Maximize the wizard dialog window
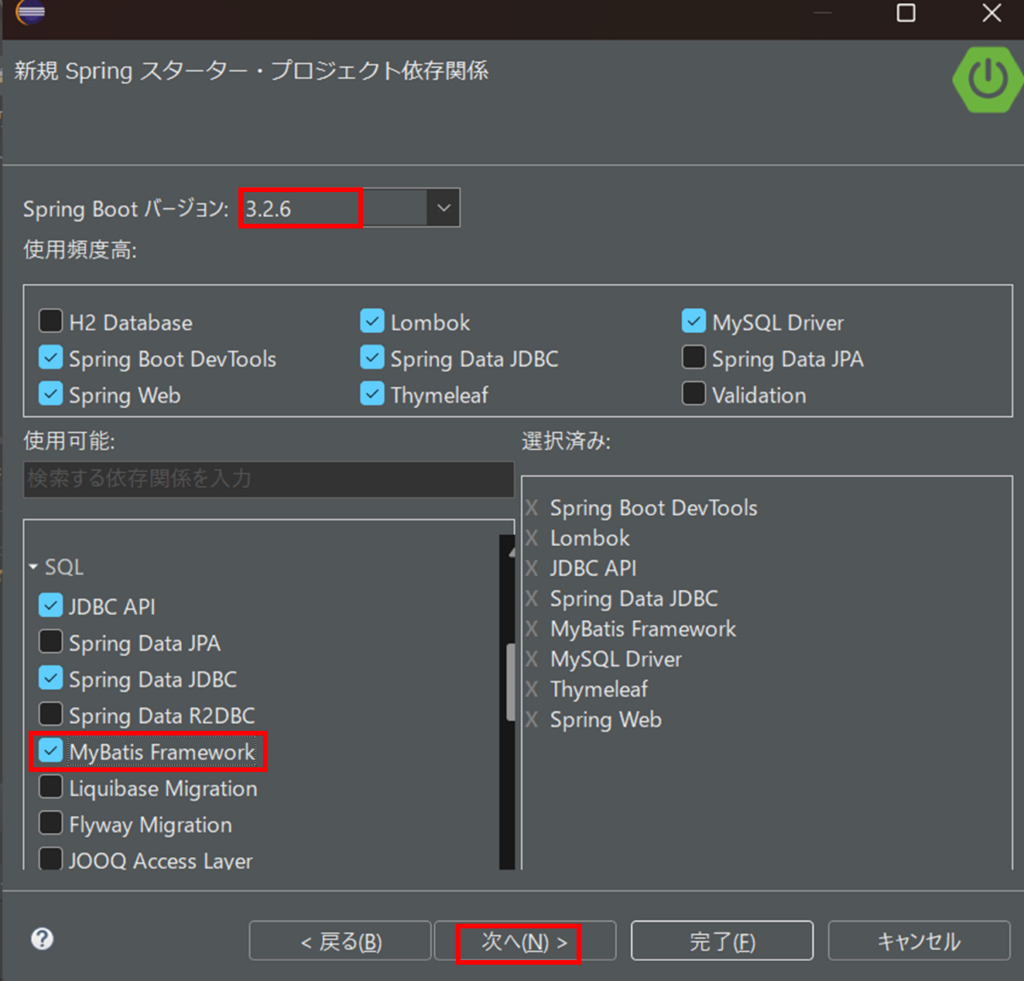The image size is (1024, 981). point(906,12)
